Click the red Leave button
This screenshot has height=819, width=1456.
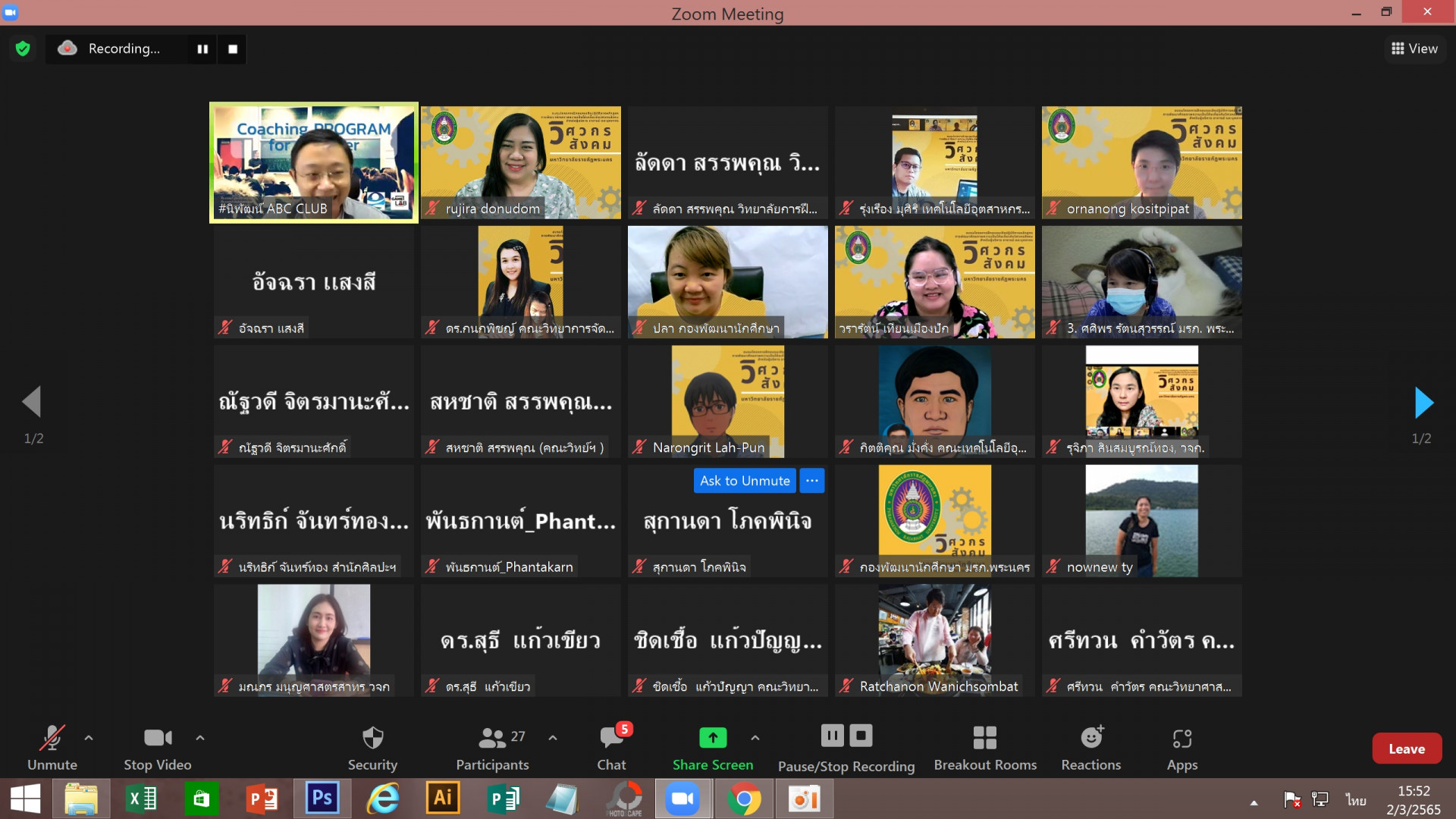1406,748
